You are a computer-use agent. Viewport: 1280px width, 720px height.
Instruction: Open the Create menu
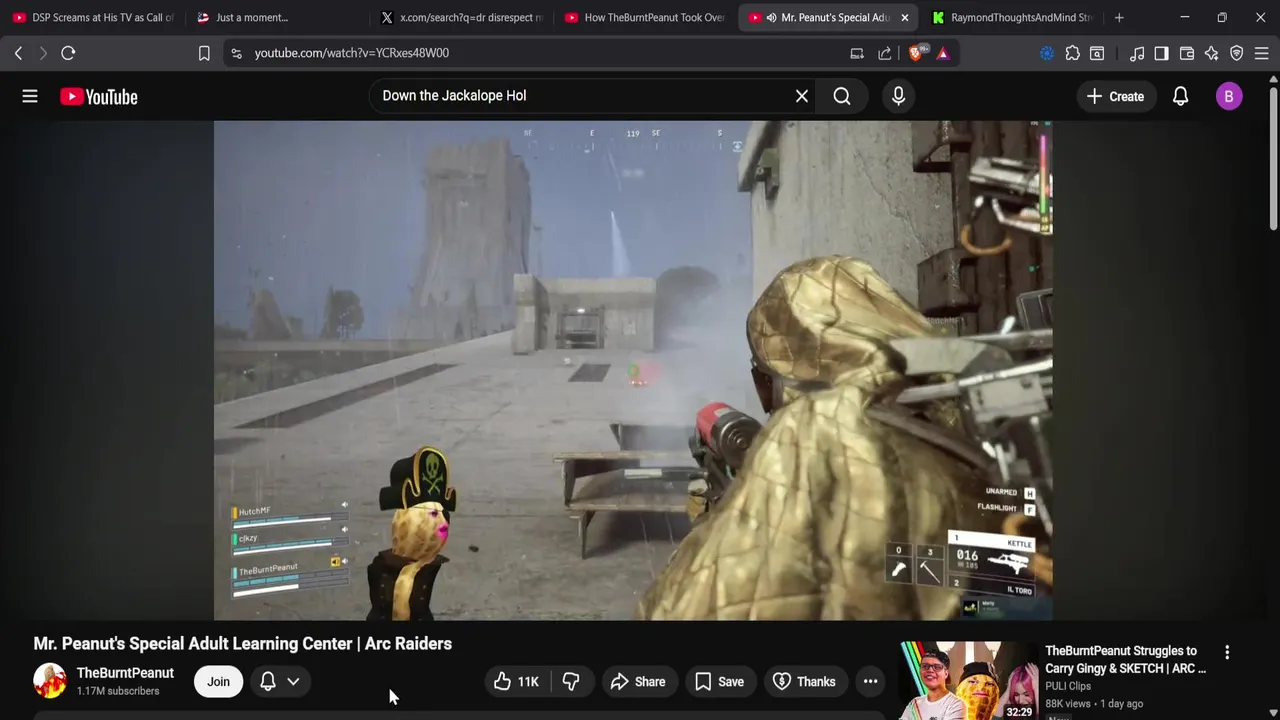click(1115, 96)
